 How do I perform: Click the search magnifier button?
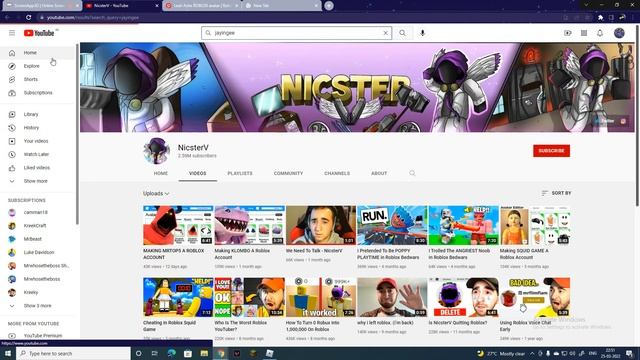click(x=402, y=33)
